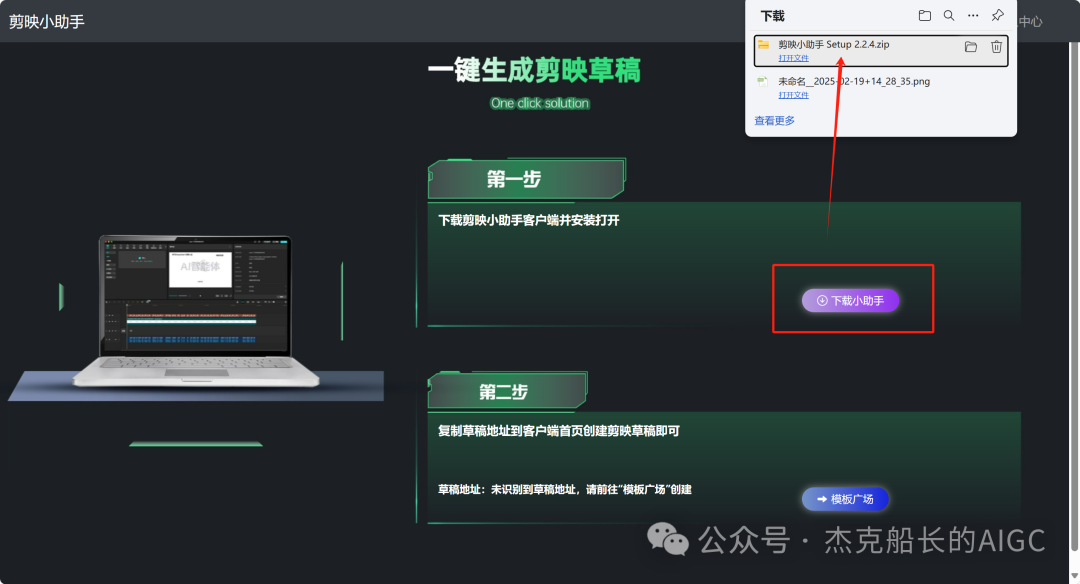The height and width of the screenshot is (584, 1080).
Task: Open the downloads folder from popup header
Action: pos(924,15)
